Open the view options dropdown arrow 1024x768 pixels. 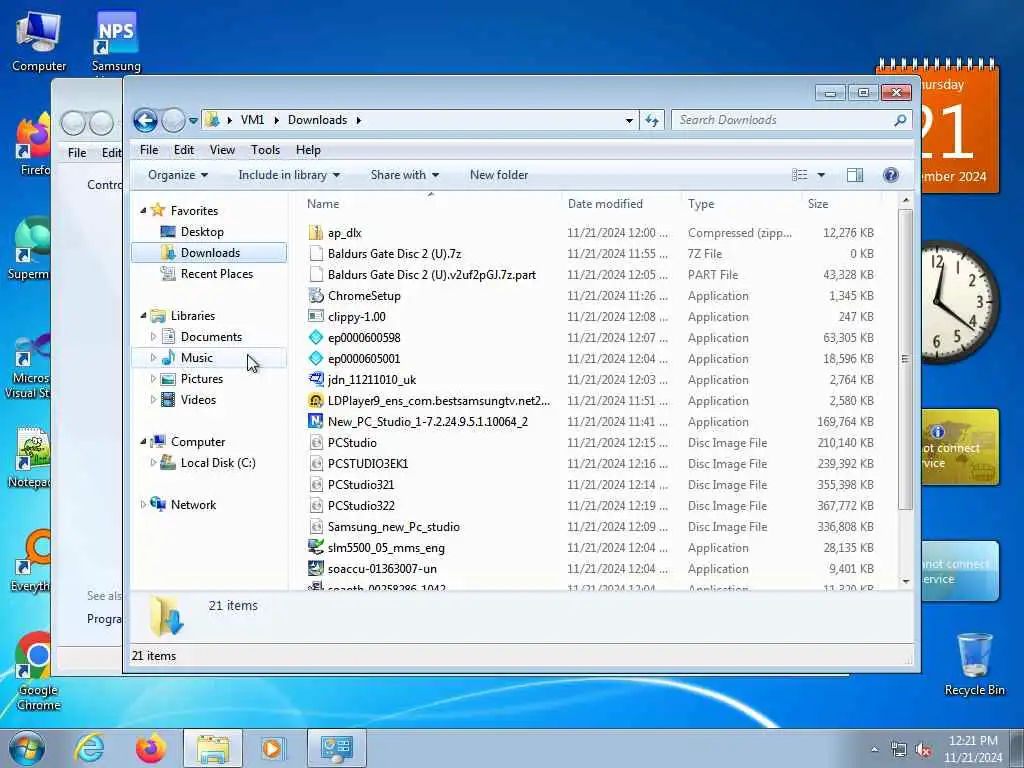821,175
